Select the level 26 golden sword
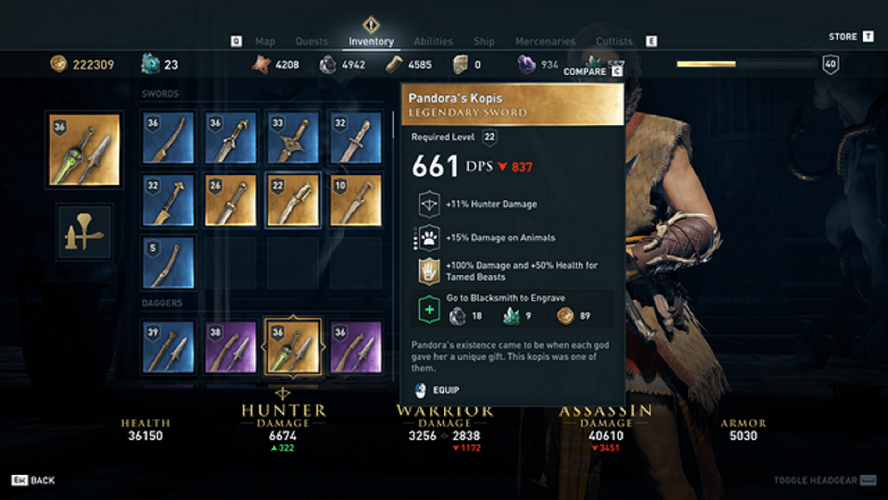This screenshot has width=888, height=500. tap(230, 200)
